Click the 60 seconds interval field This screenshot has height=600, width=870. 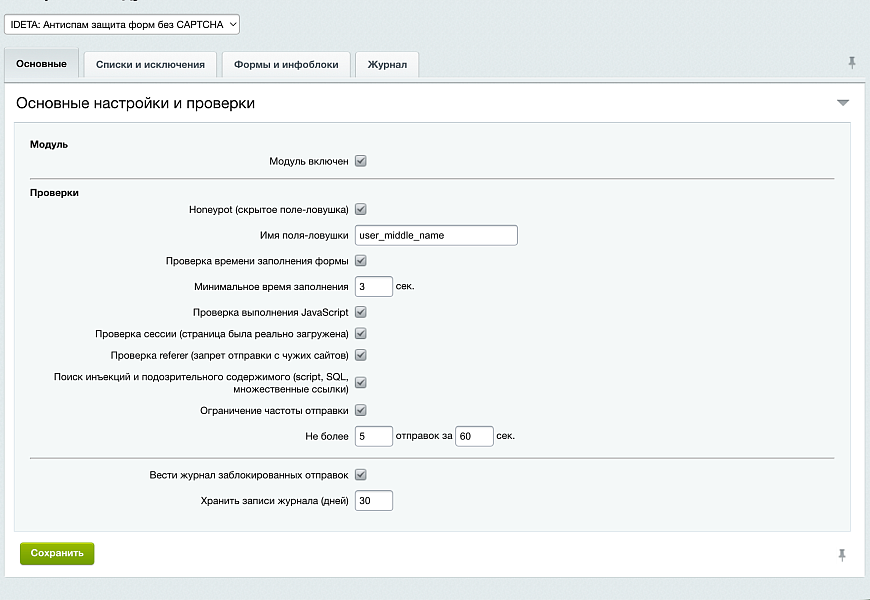[474, 436]
